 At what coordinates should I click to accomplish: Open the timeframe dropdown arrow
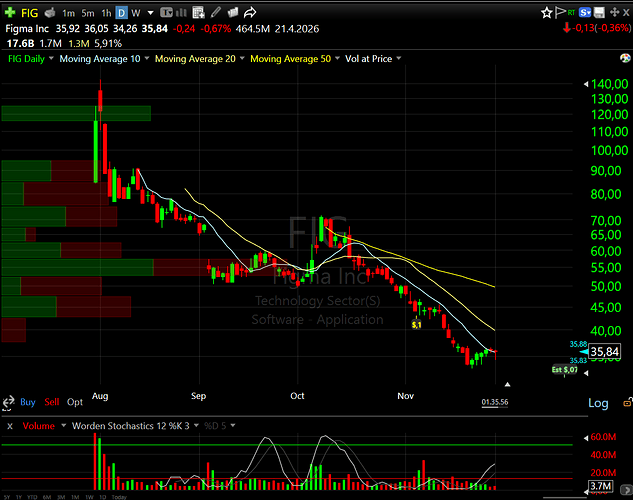[150, 13]
